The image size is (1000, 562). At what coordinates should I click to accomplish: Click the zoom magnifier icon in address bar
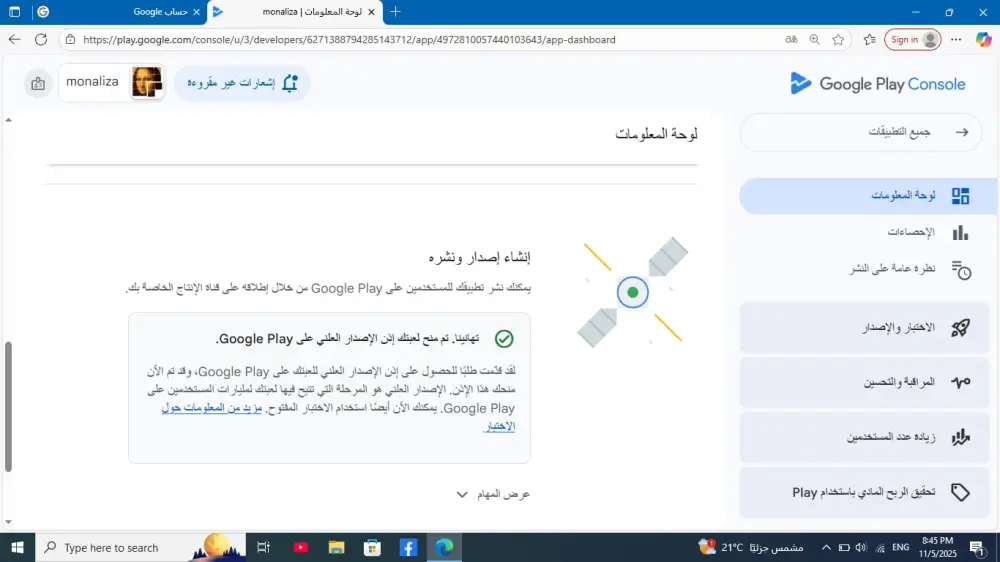pyautogui.click(x=814, y=40)
